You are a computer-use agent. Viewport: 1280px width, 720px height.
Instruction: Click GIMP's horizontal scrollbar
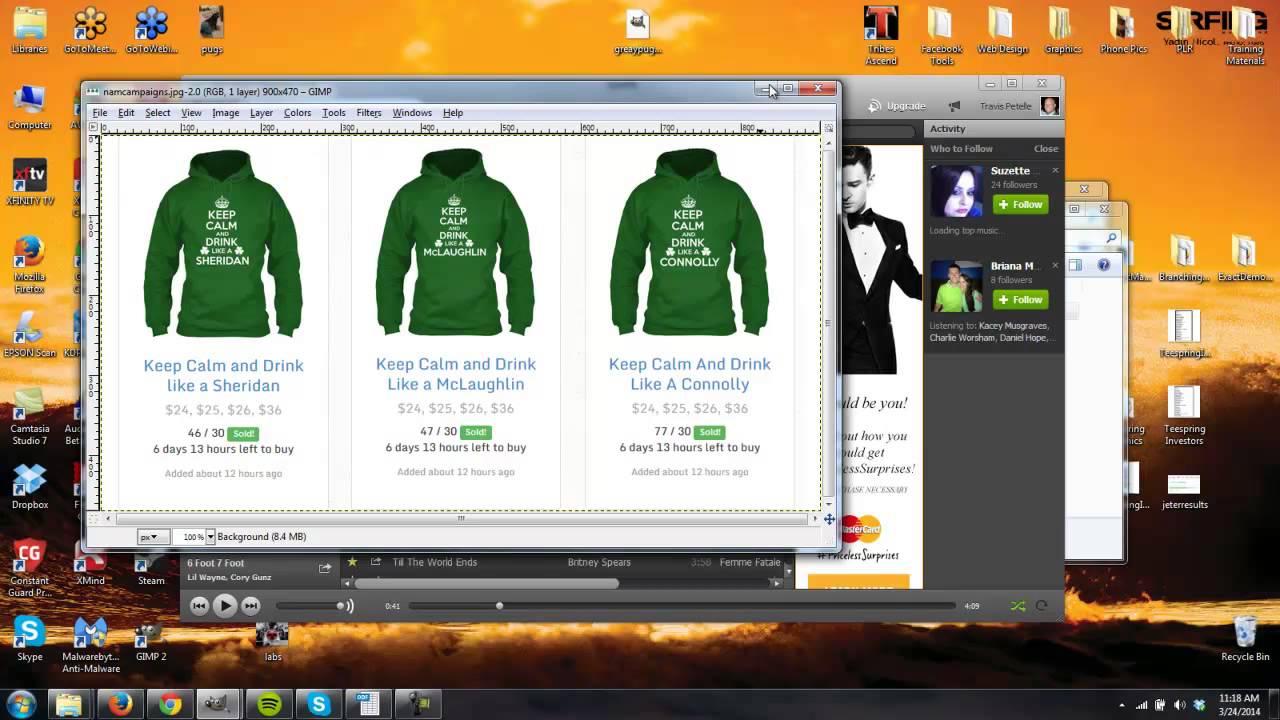(x=461, y=519)
